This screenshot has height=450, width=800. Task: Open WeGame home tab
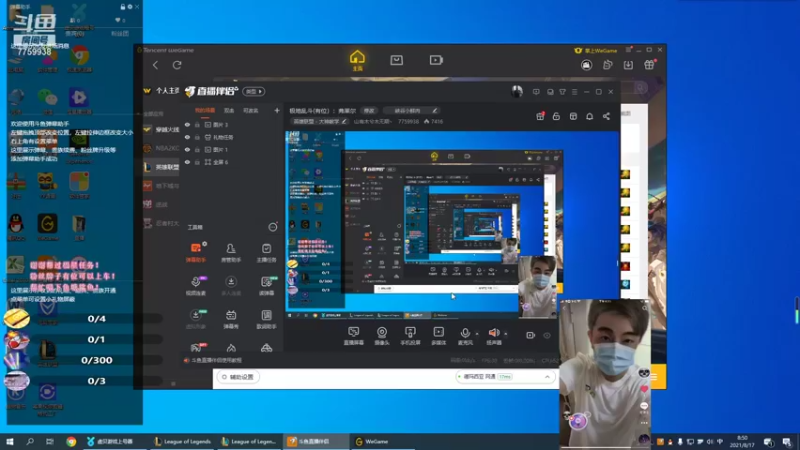357,60
